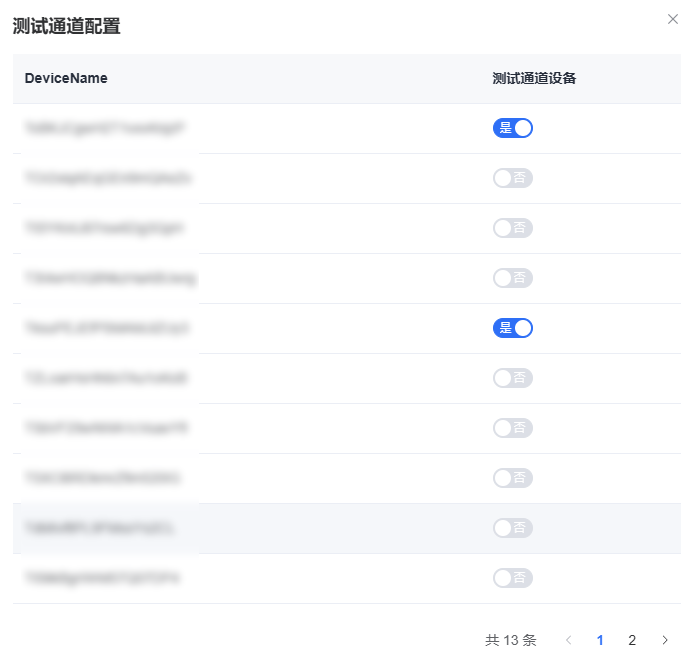The image size is (694, 668).
Task: Turn off the first row's 是 switch
Action: point(513,128)
